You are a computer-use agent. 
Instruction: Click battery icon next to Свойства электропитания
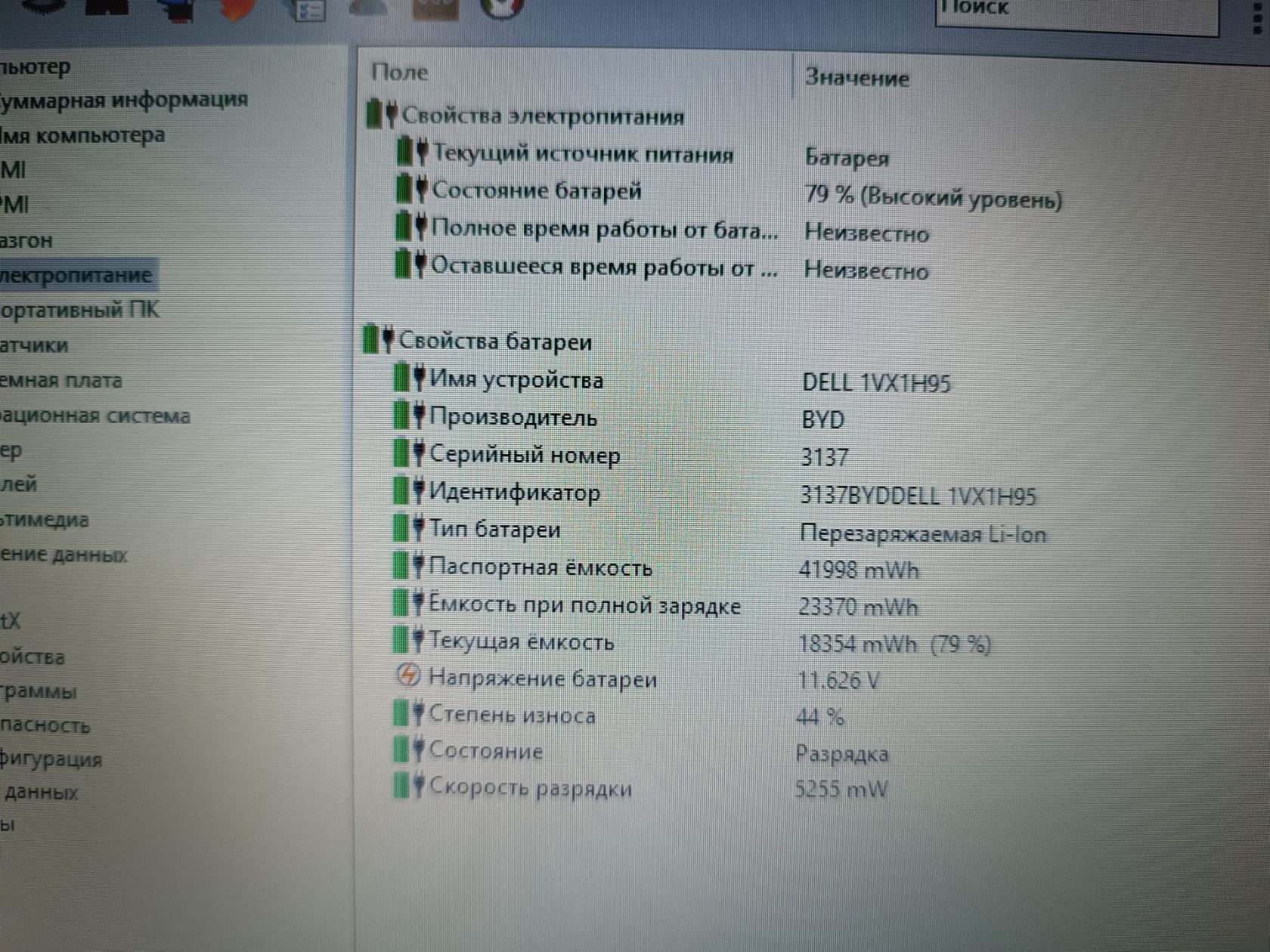coord(382,114)
